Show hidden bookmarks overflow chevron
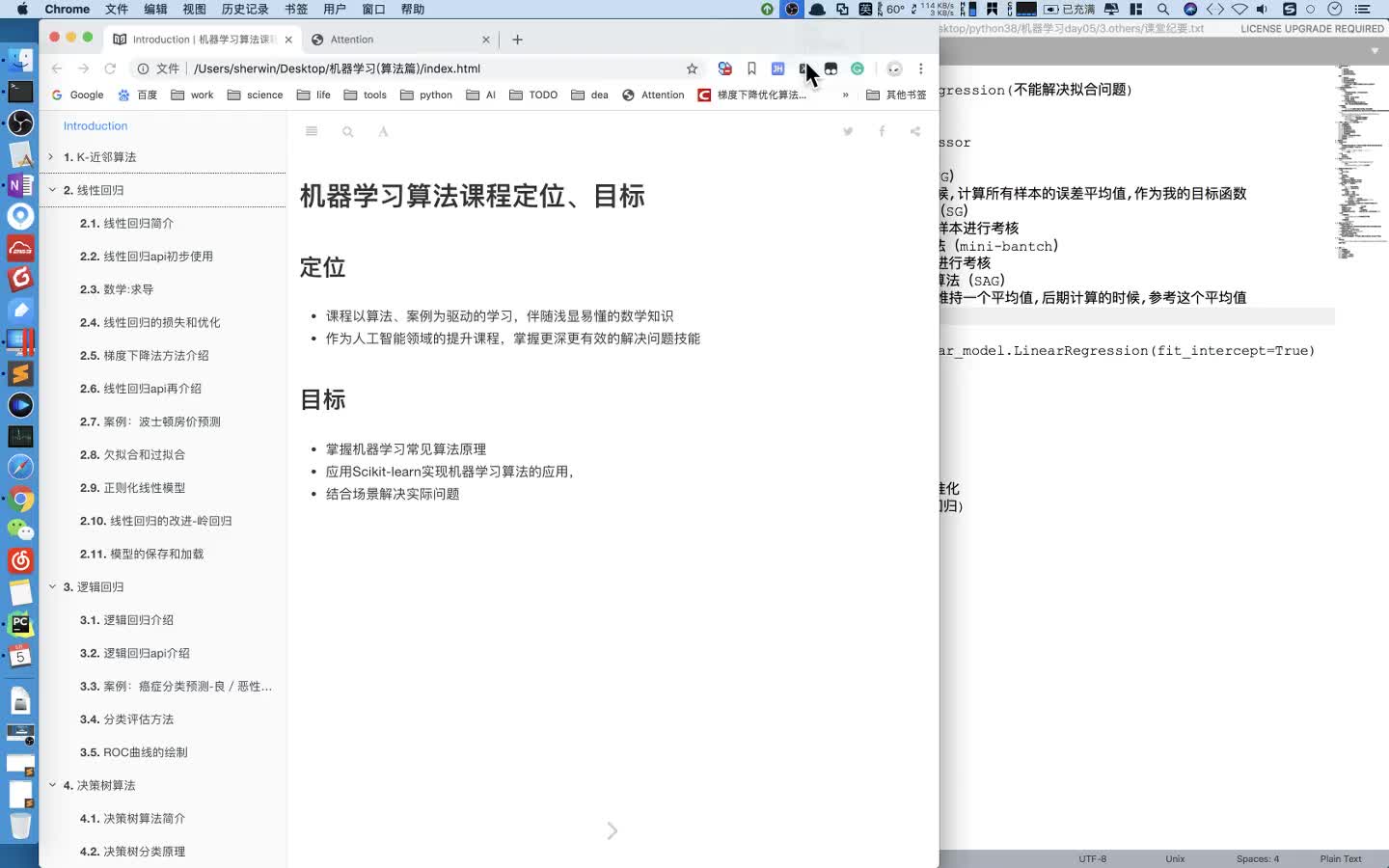The height and width of the screenshot is (868, 1389). coord(845,95)
